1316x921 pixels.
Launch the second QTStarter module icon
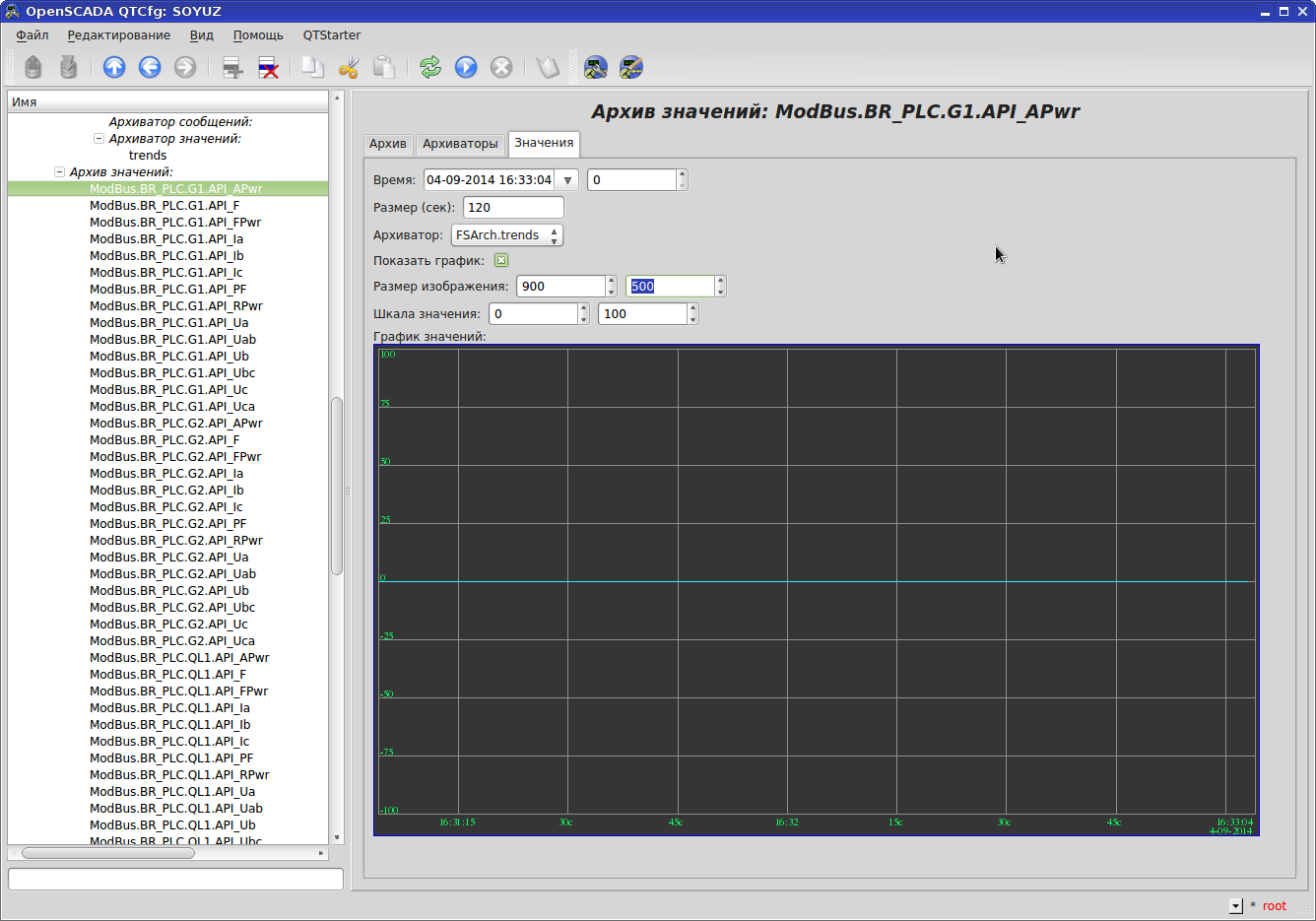(631, 67)
